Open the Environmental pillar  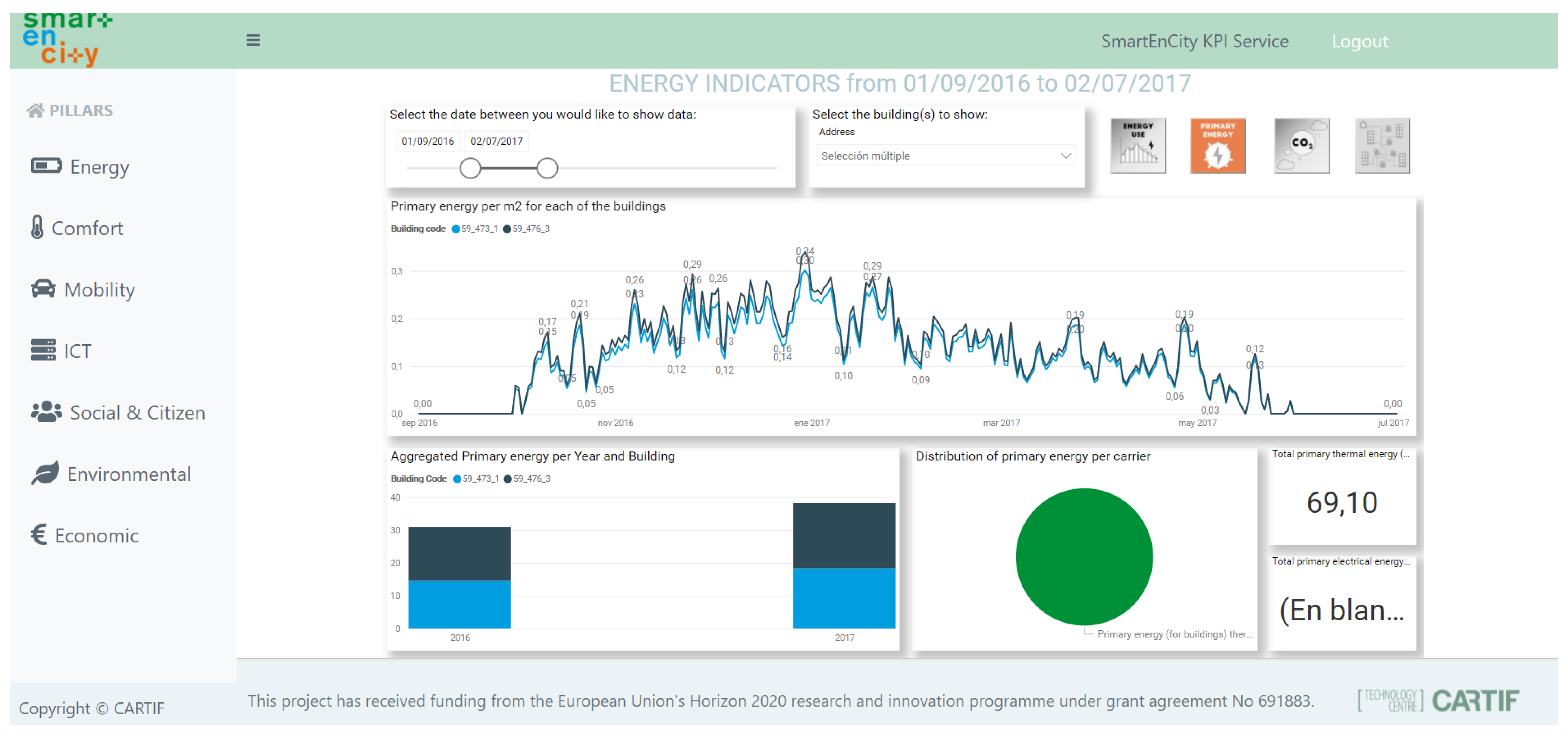(x=111, y=474)
